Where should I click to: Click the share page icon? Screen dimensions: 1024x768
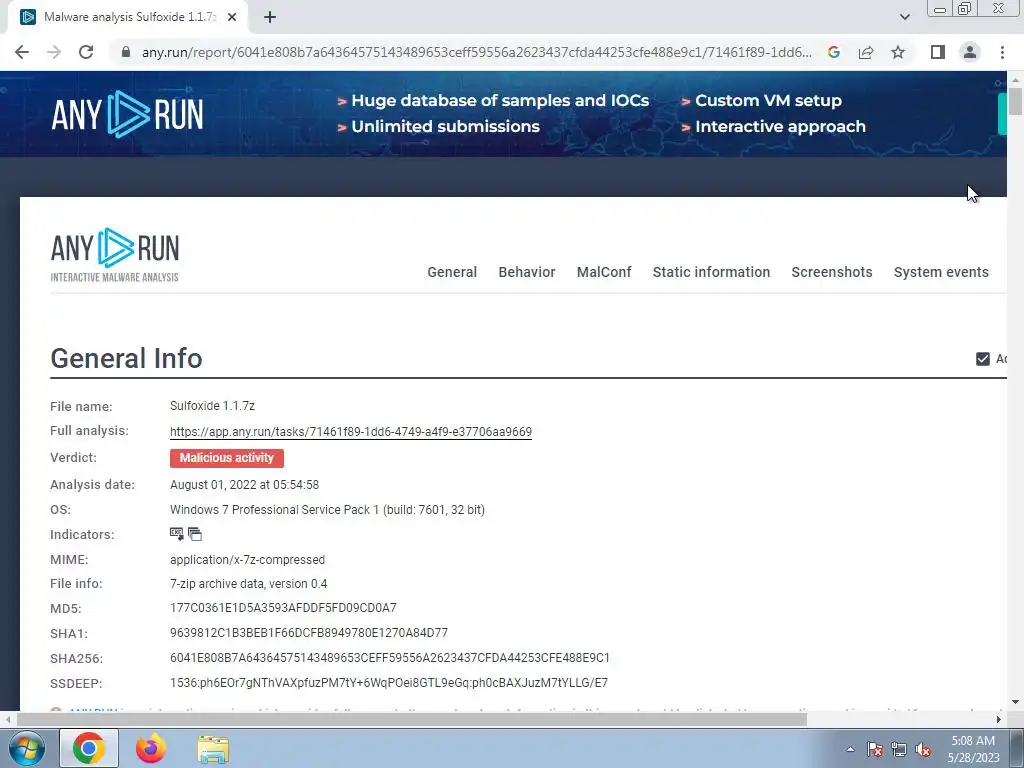(x=866, y=52)
